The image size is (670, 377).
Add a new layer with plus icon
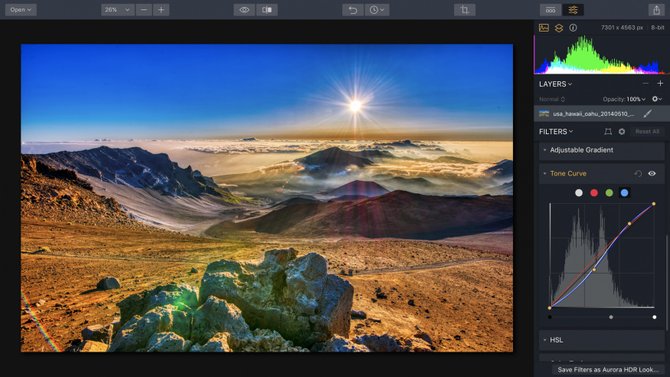[660, 83]
